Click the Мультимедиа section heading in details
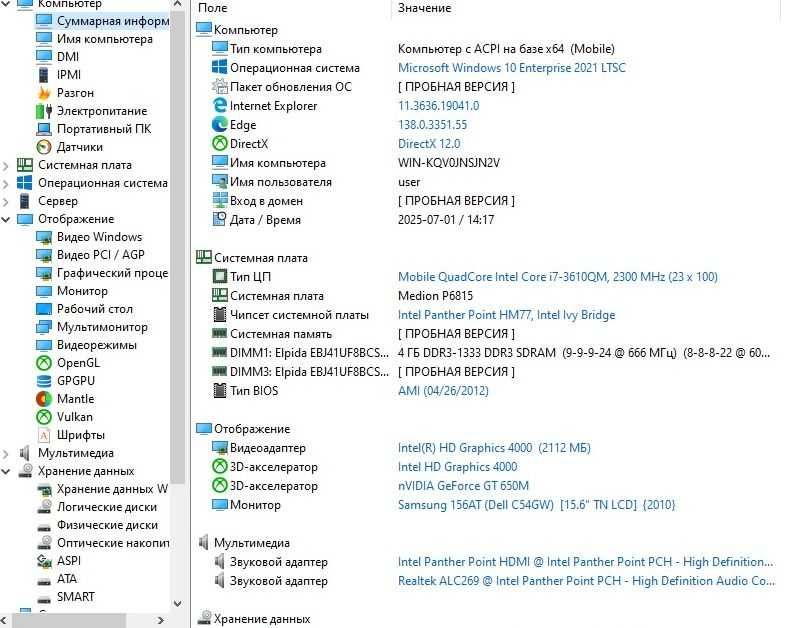This screenshot has width=797, height=628. 252,543
